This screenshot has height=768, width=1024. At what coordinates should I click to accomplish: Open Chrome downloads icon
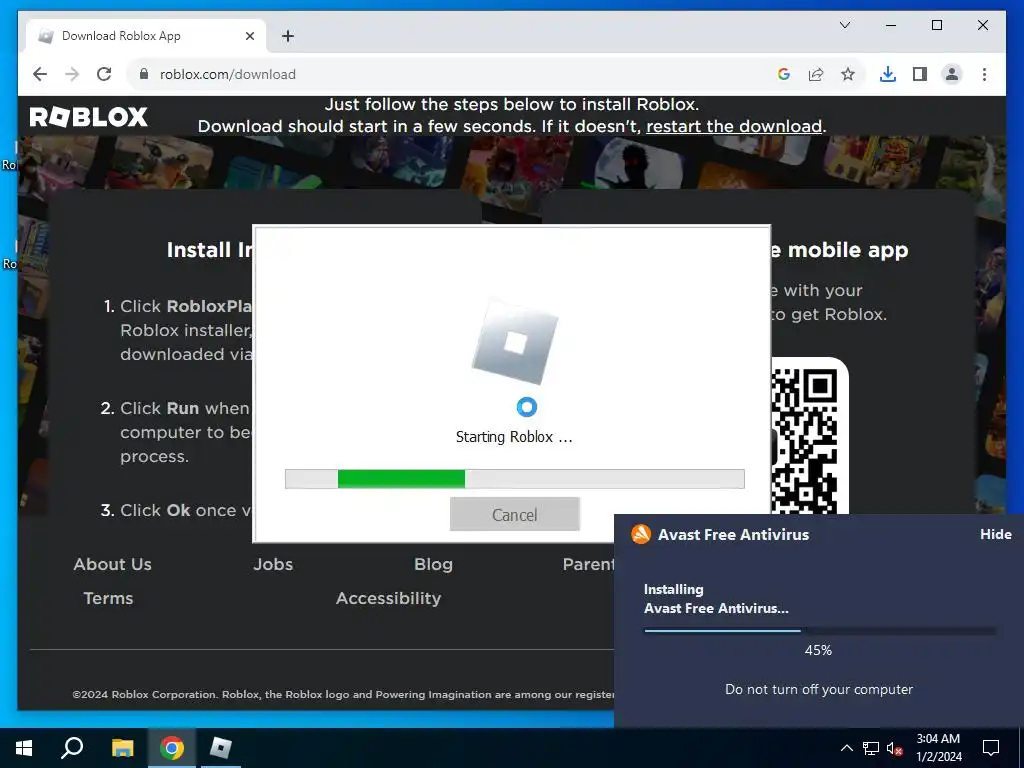point(888,74)
